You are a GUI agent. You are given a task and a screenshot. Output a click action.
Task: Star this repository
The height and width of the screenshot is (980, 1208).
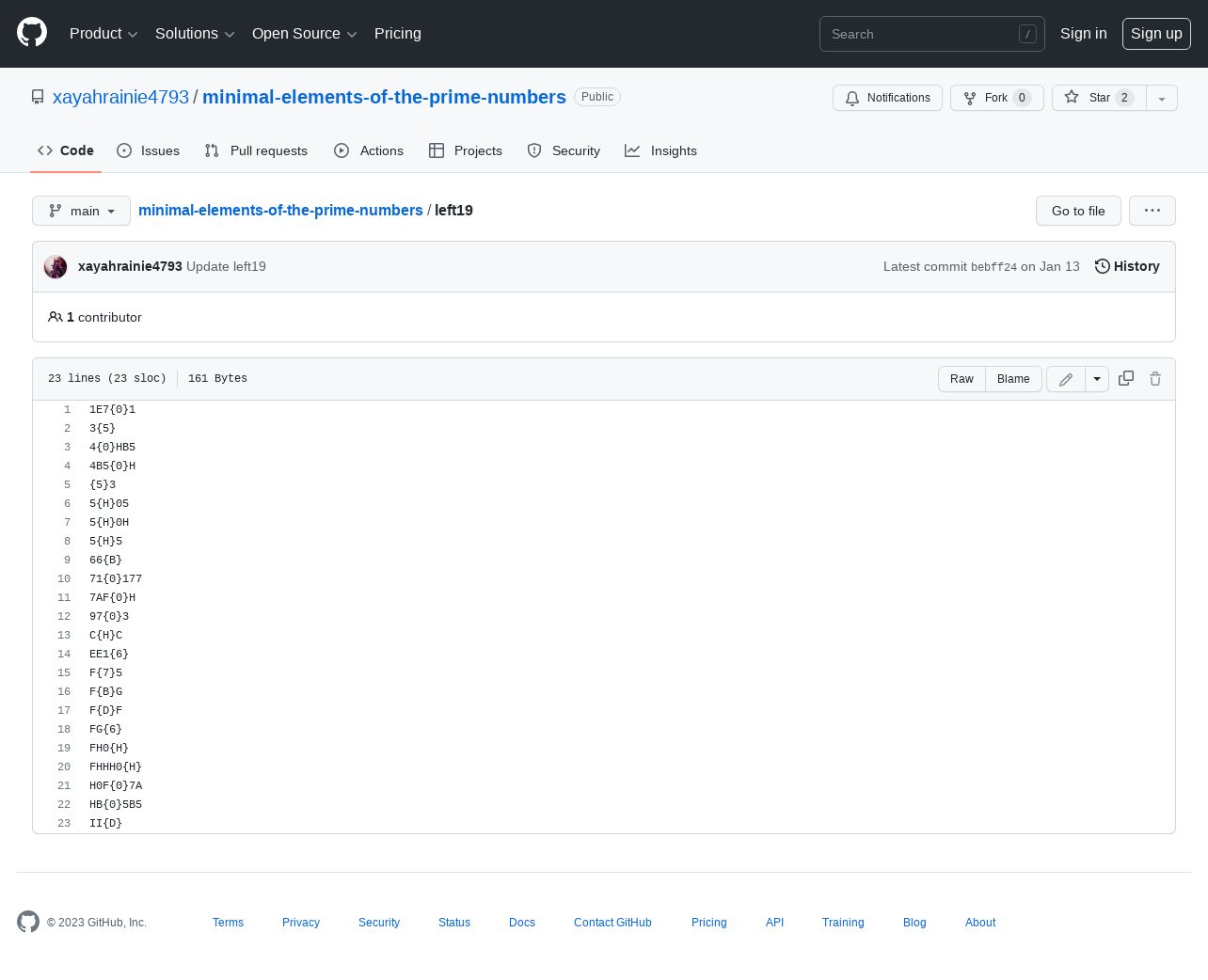1099,98
